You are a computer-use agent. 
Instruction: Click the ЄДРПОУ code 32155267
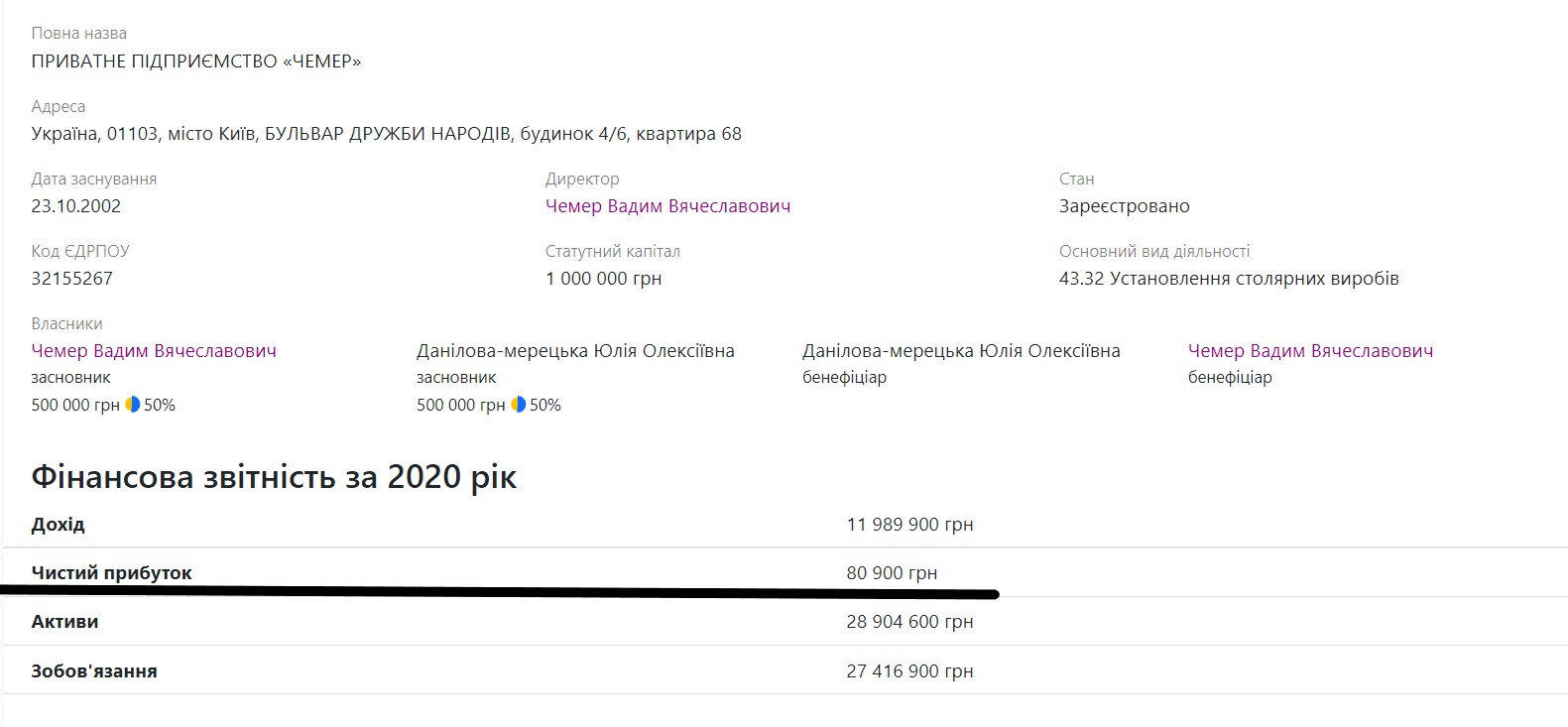coord(72,279)
